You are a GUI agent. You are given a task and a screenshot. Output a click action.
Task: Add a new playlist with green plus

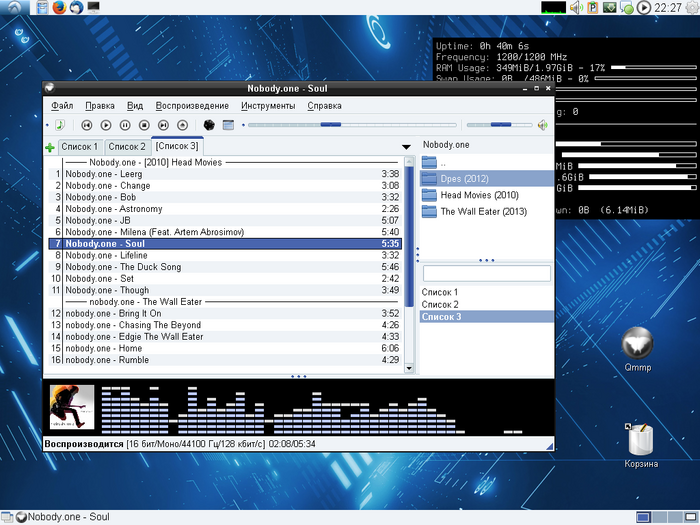(50, 147)
